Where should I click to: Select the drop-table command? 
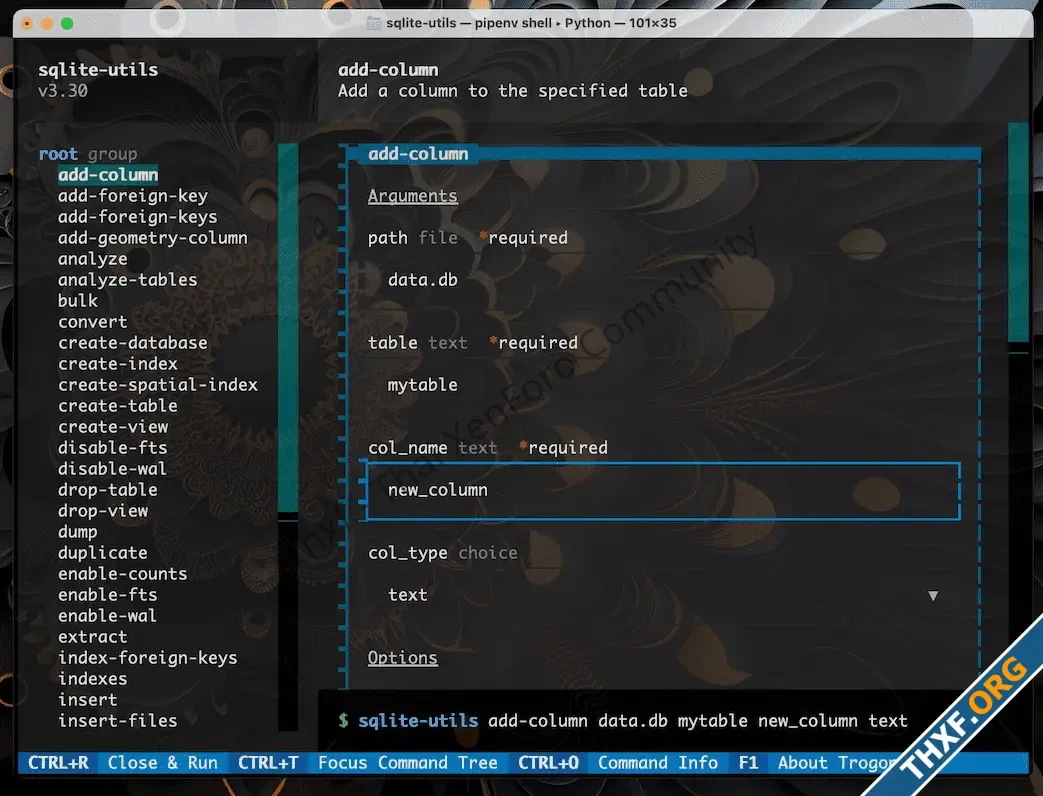click(x=108, y=489)
